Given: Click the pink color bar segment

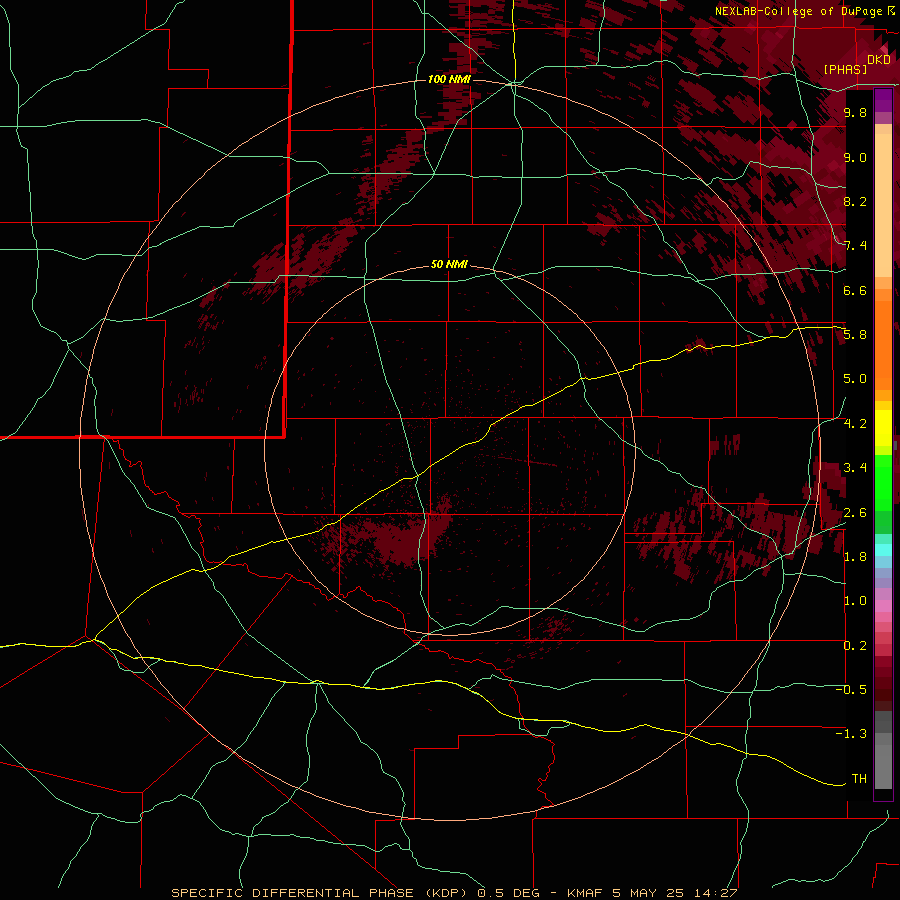Looking at the screenshot, I should click(883, 605).
